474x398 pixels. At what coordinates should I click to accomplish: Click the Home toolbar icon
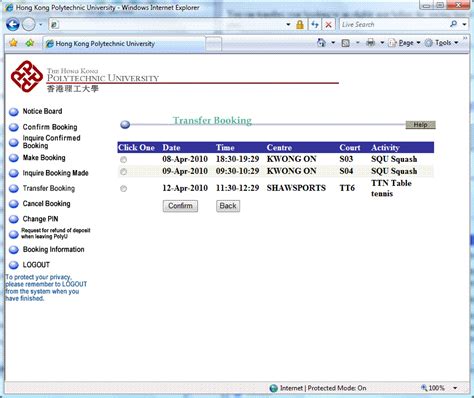click(x=321, y=43)
